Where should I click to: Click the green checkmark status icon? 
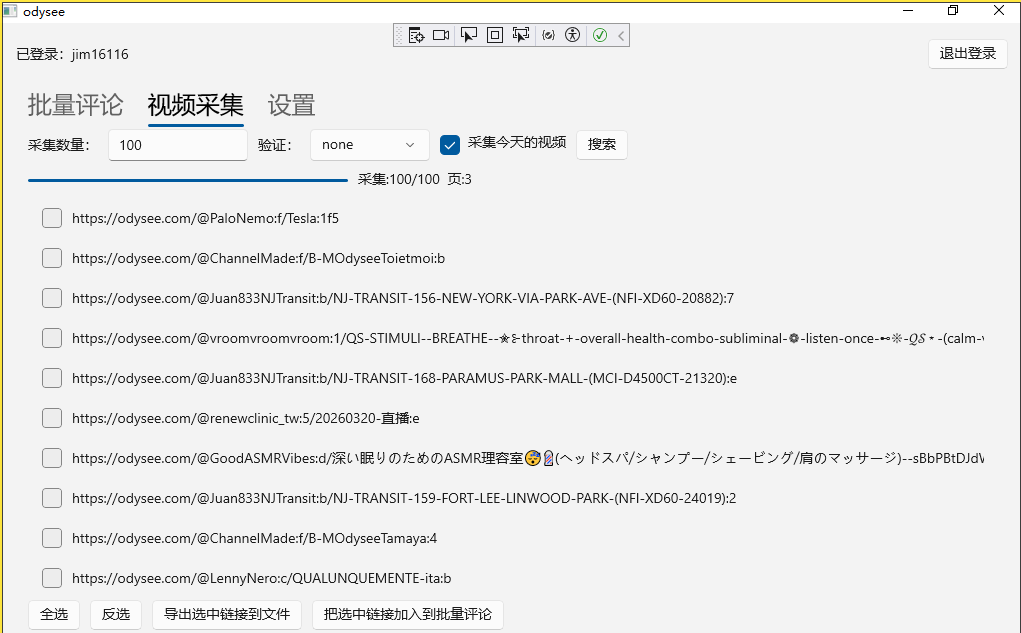tap(600, 35)
